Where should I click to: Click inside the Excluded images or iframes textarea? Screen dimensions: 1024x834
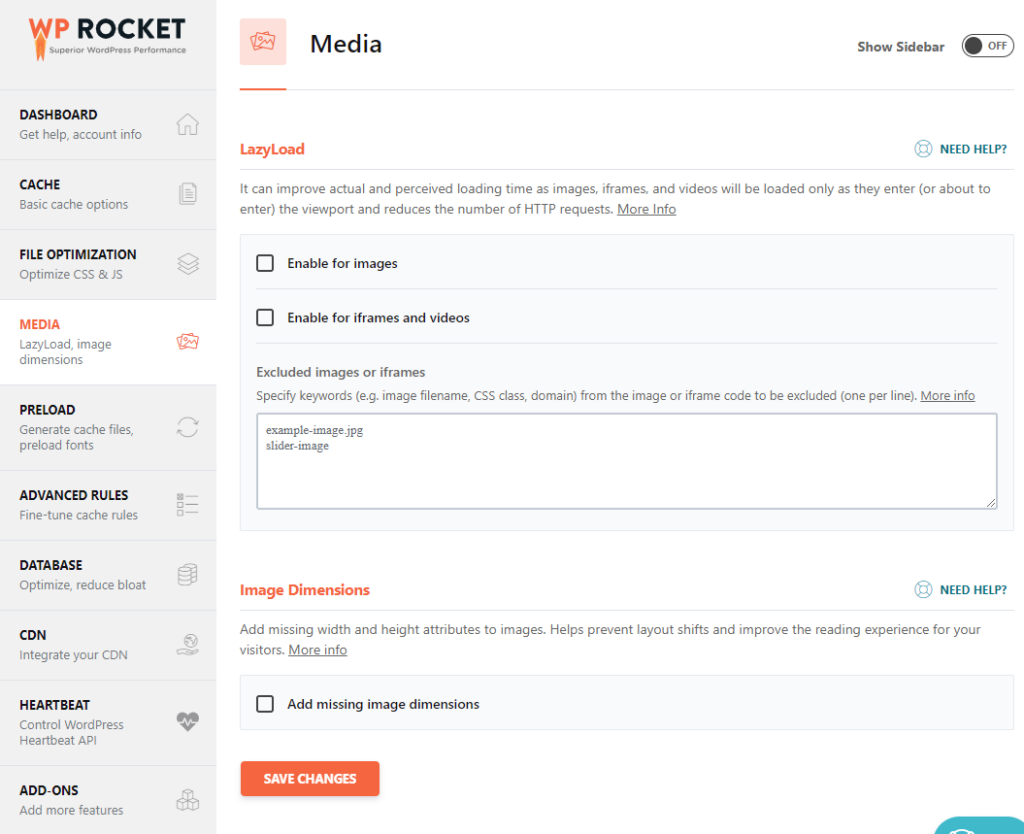point(626,460)
